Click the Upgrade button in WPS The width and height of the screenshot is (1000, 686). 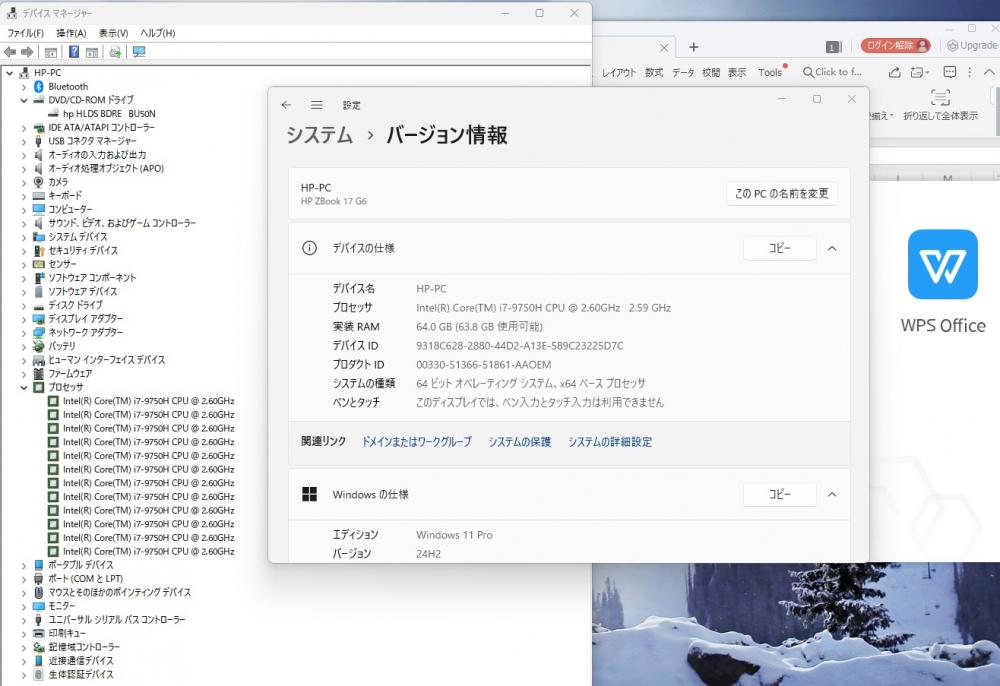point(973,45)
